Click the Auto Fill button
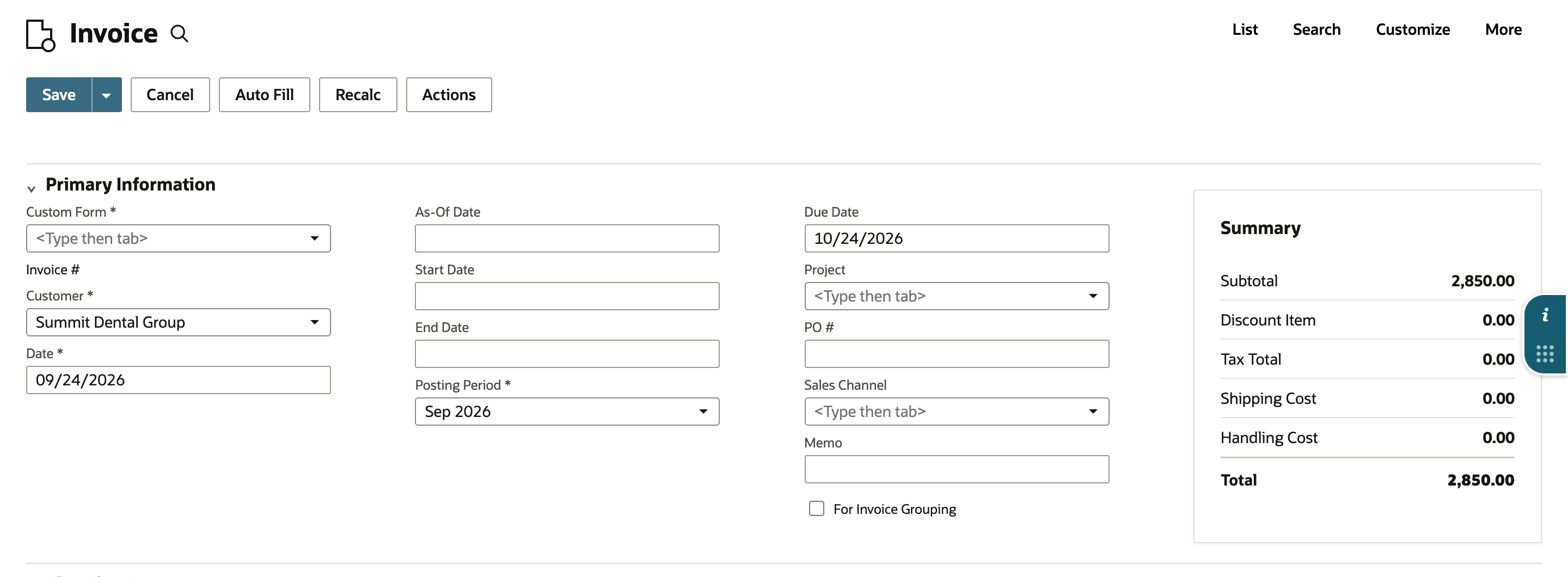Image resolution: width=1568 pixels, height=577 pixels. (264, 94)
